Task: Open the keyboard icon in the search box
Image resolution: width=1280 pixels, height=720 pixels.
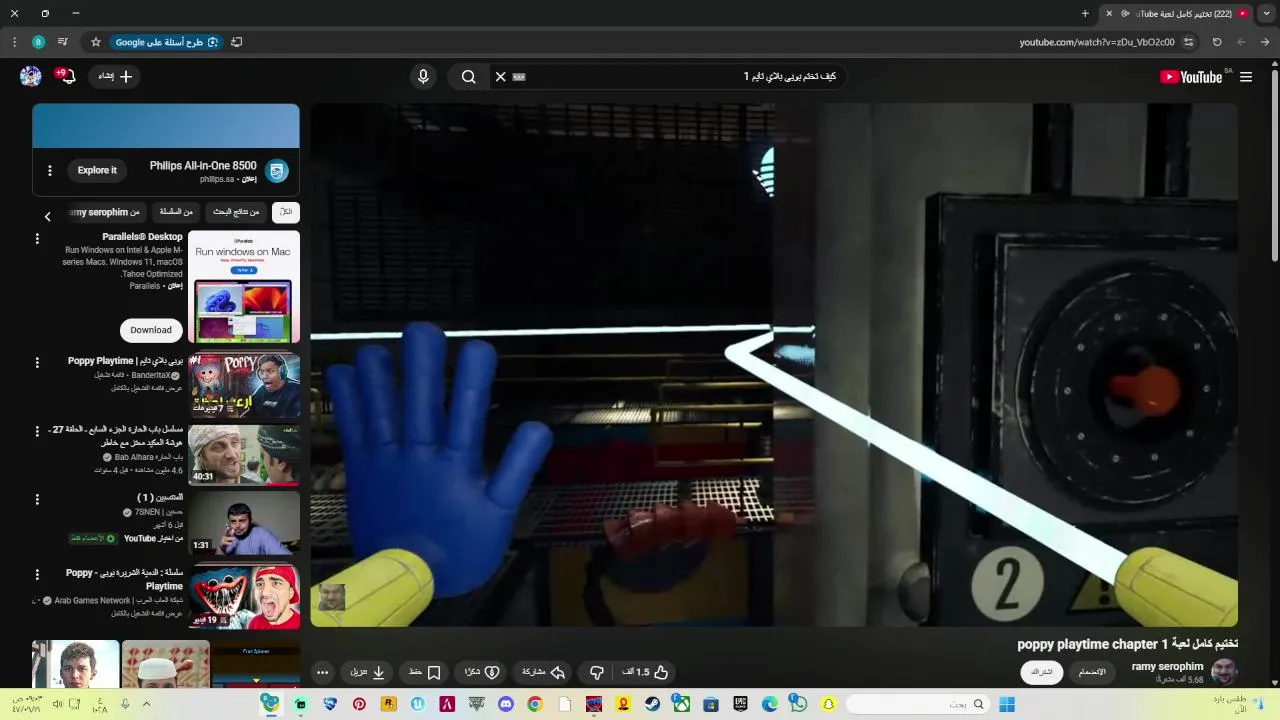Action: pos(519,77)
